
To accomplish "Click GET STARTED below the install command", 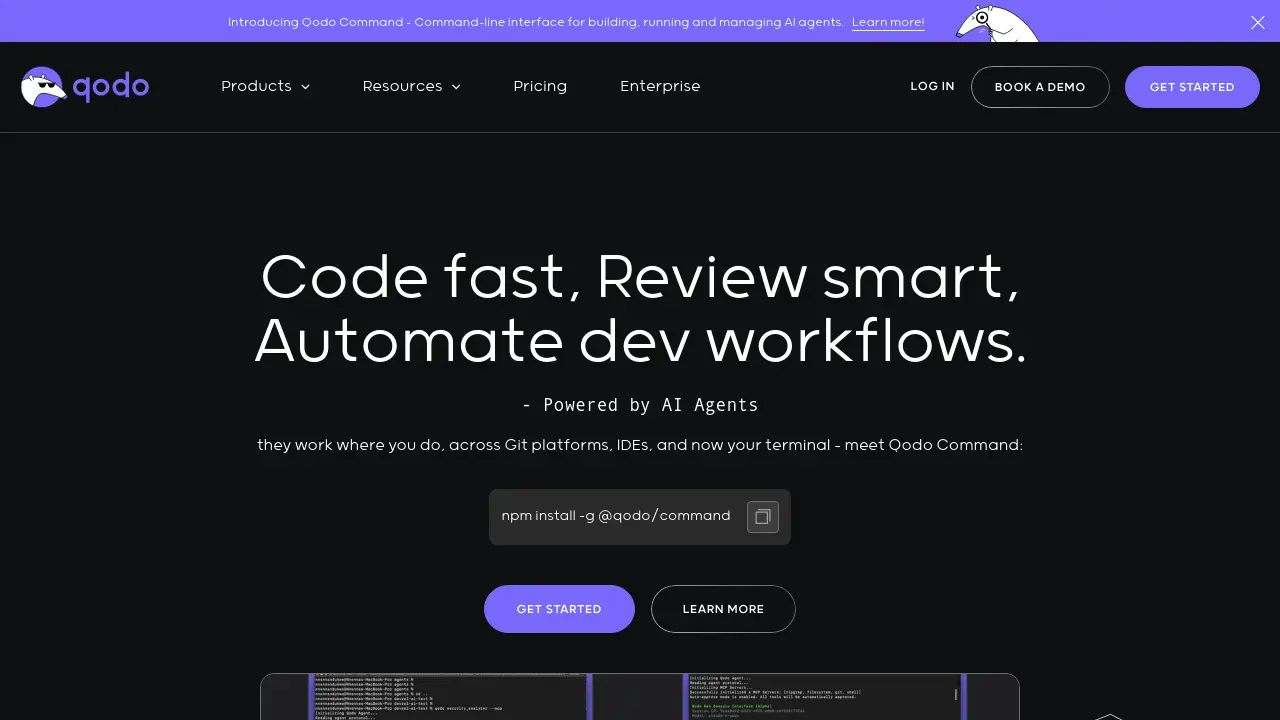I will click(559, 609).
